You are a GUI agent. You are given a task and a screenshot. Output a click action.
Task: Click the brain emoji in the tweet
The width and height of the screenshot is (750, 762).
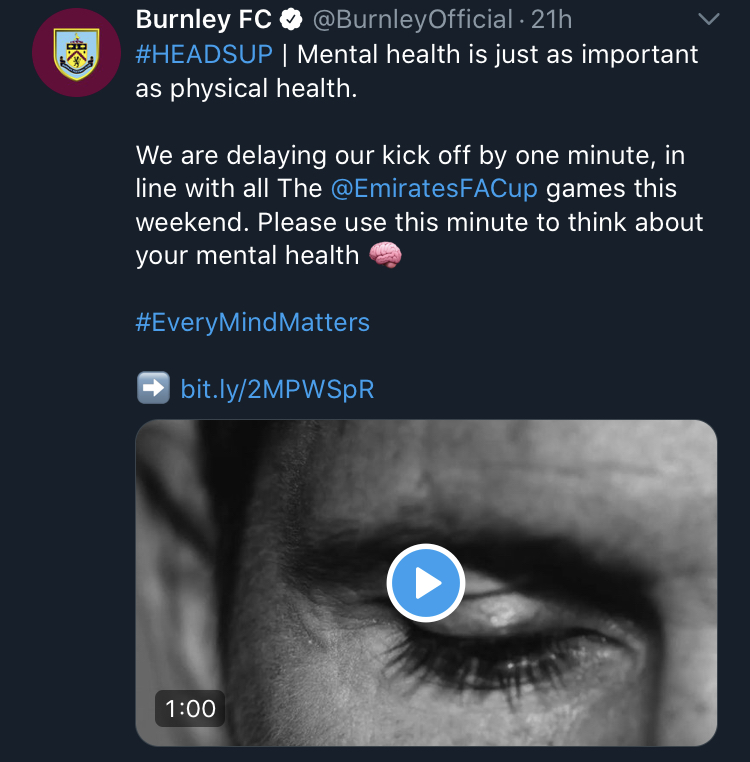tap(385, 255)
